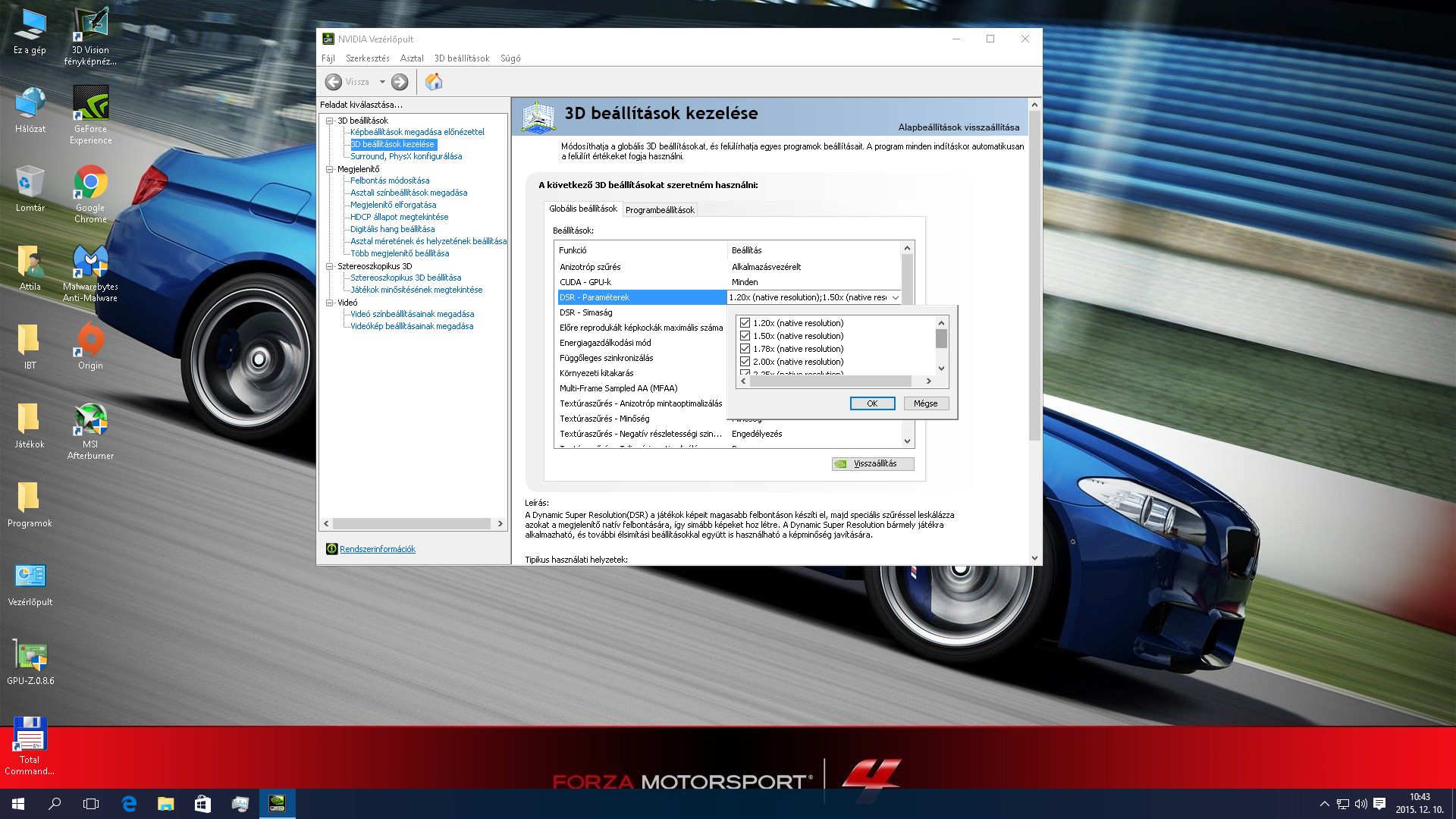Open the Hálózat desktop icon

pos(30,111)
